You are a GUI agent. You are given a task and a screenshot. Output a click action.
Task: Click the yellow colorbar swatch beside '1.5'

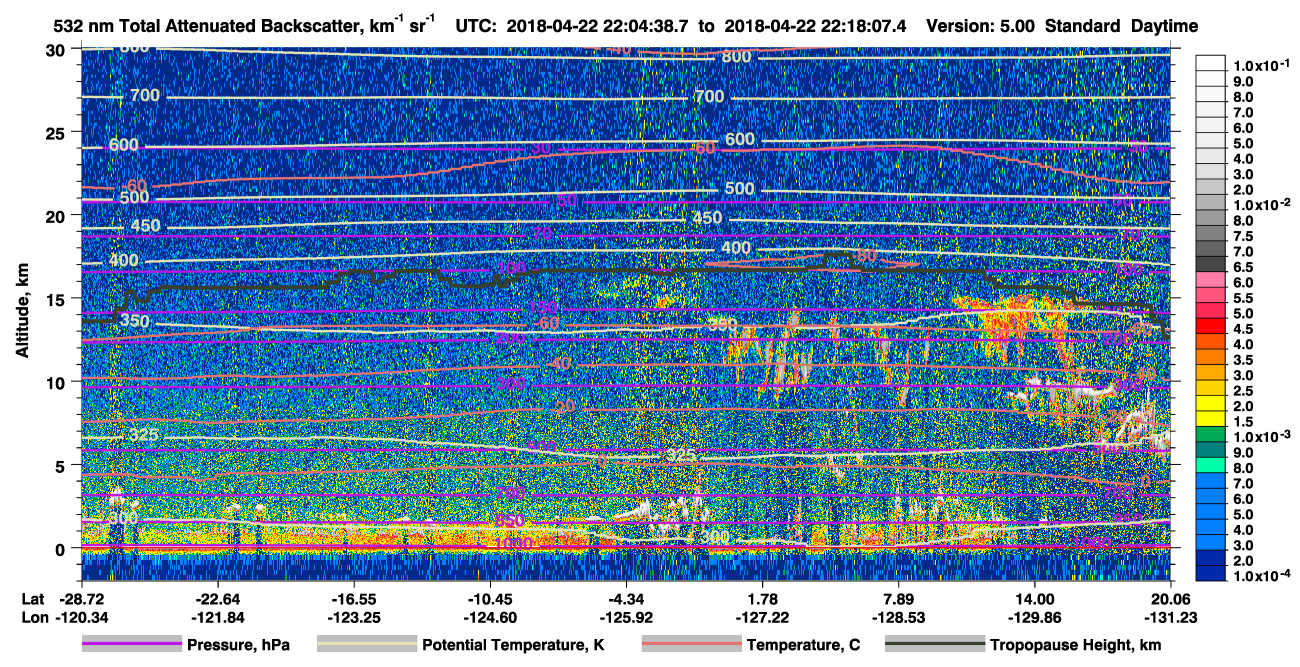coord(1212,420)
